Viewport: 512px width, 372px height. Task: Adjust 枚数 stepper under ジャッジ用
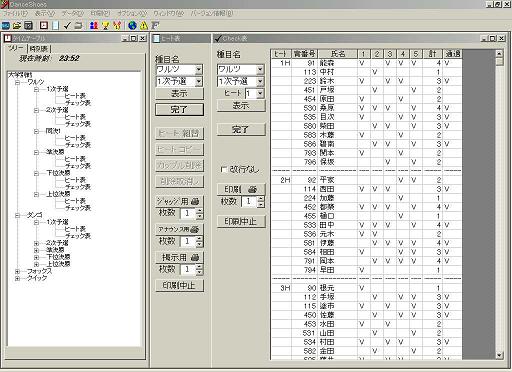[x=199, y=214]
